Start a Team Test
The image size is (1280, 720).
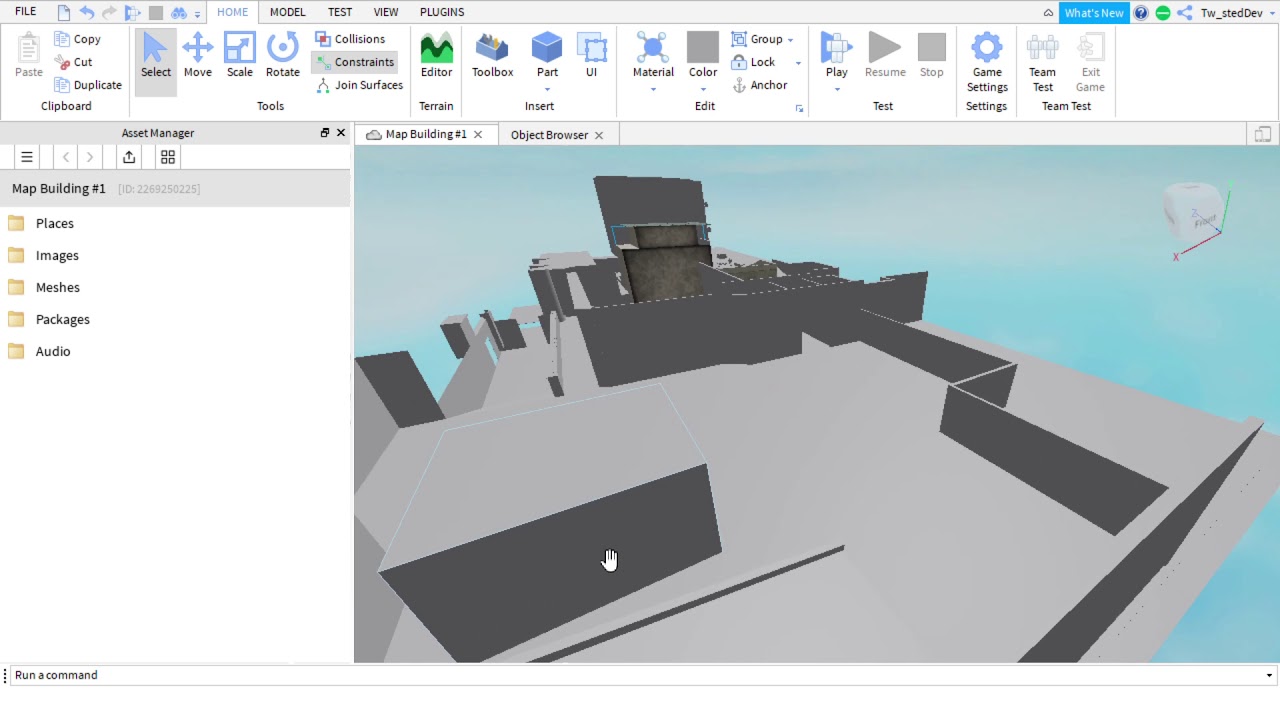pyautogui.click(x=1042, y=62)
